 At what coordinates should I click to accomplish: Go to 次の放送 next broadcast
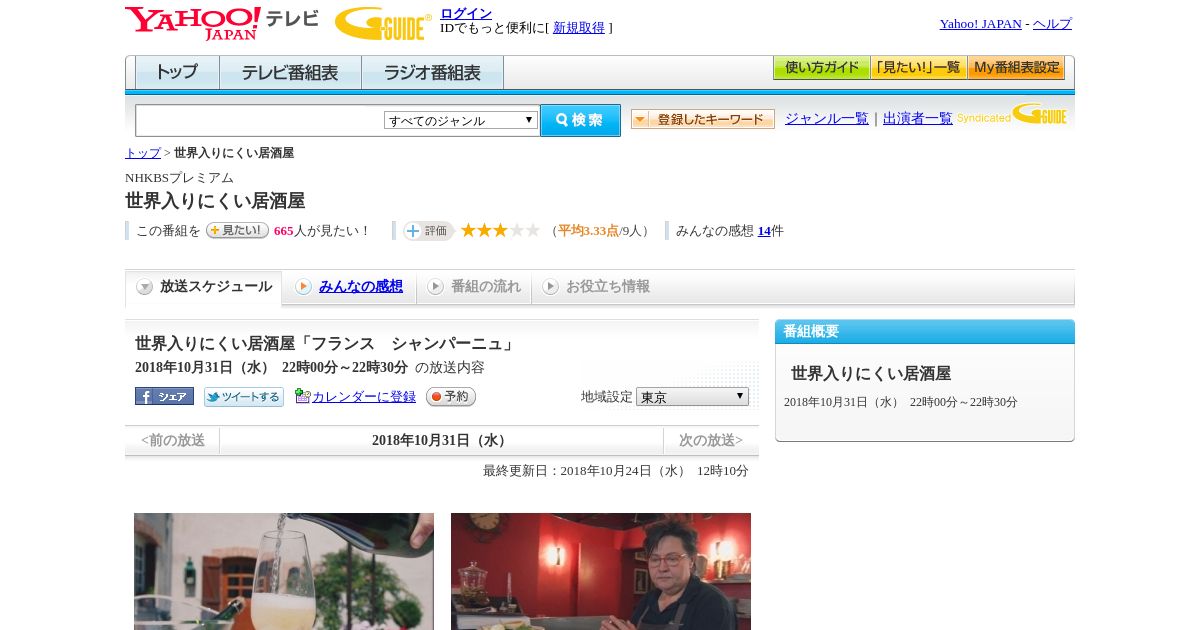(x=711, y=440)
